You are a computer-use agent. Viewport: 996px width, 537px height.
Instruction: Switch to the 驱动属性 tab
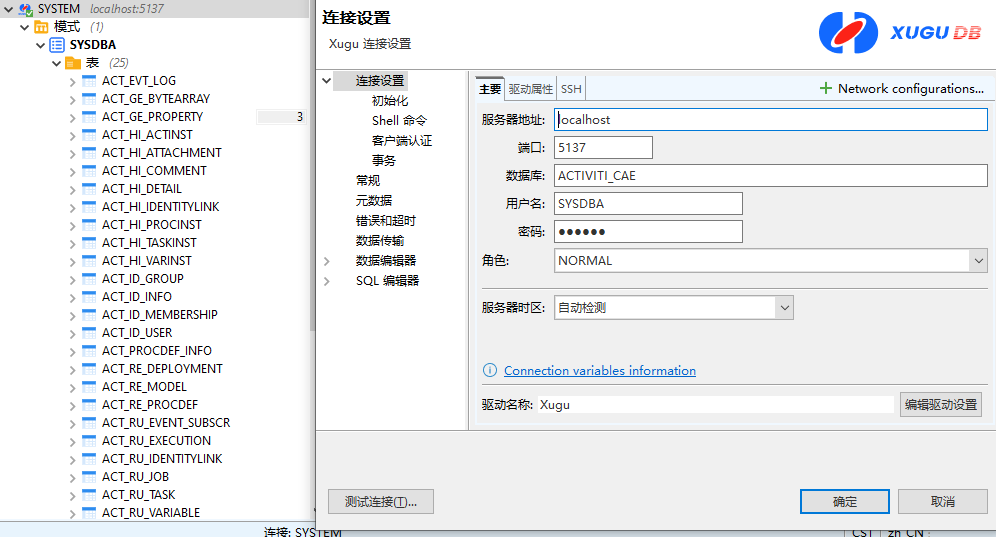coord(530,89)
